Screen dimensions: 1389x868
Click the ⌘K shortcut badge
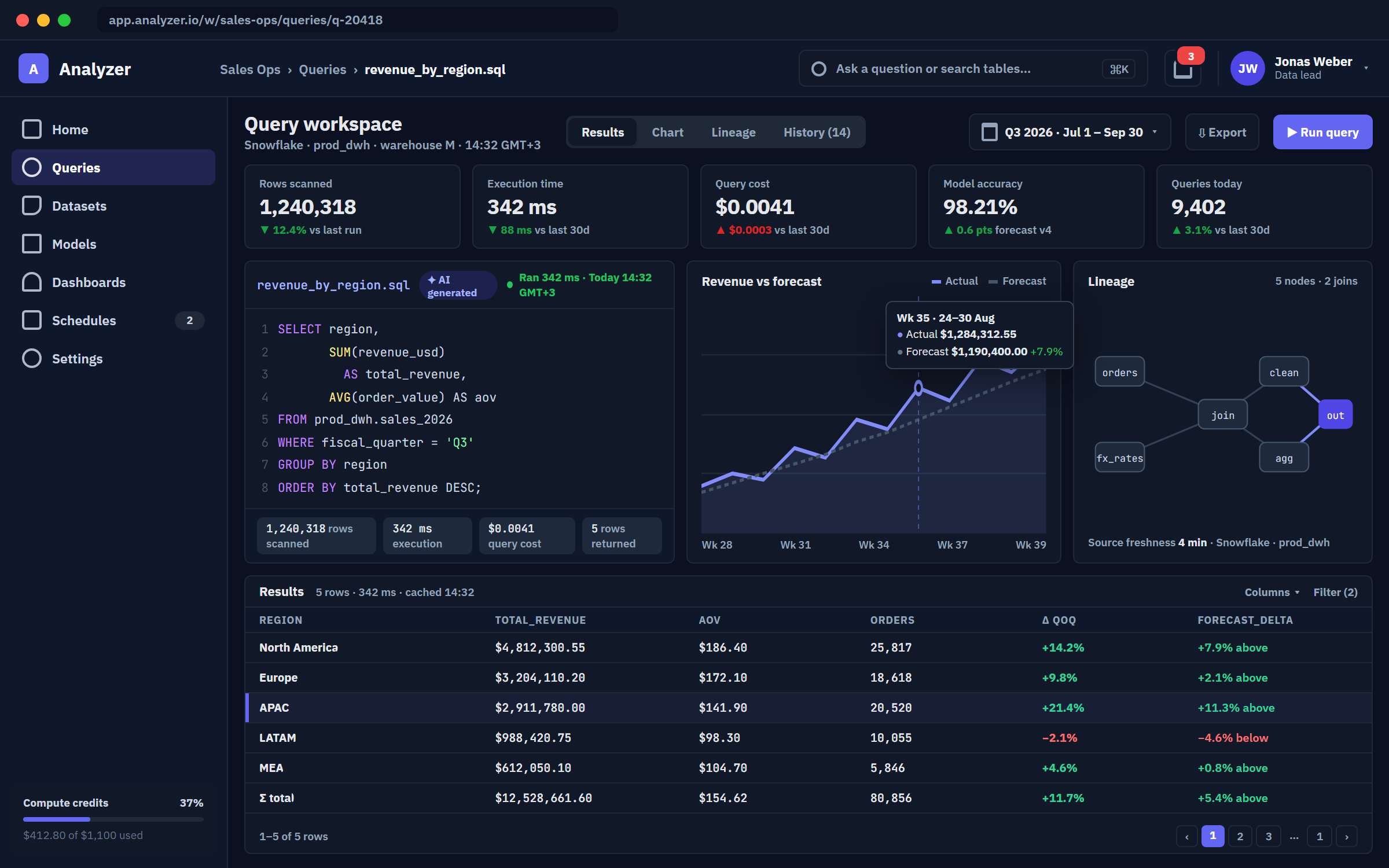tap(1119, 69)
